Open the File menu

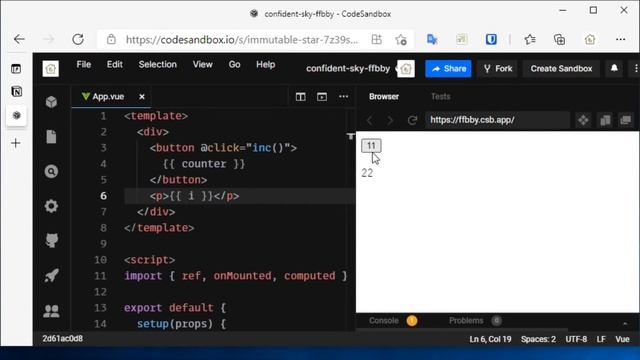pos(84,64)
